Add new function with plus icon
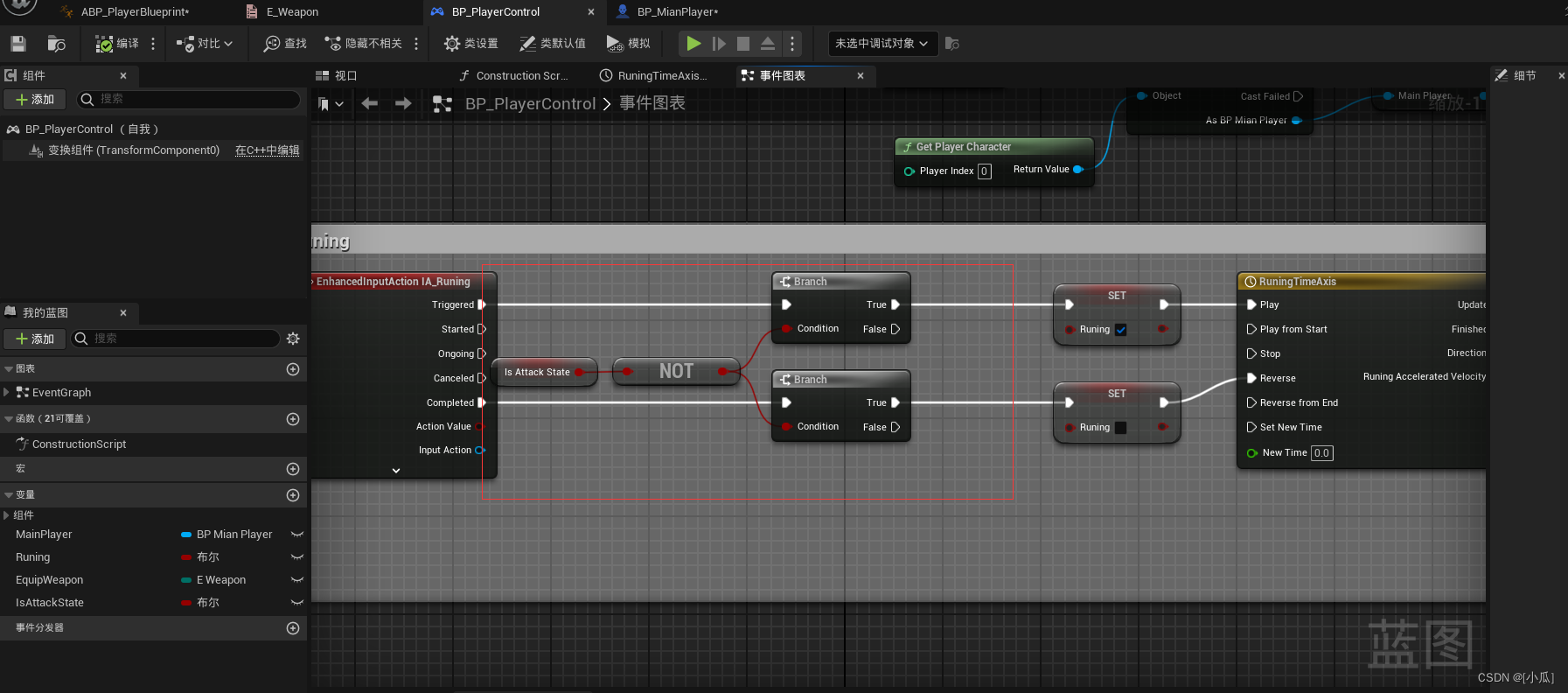This screenshot has height=693, width=1568. pos(293,419)
